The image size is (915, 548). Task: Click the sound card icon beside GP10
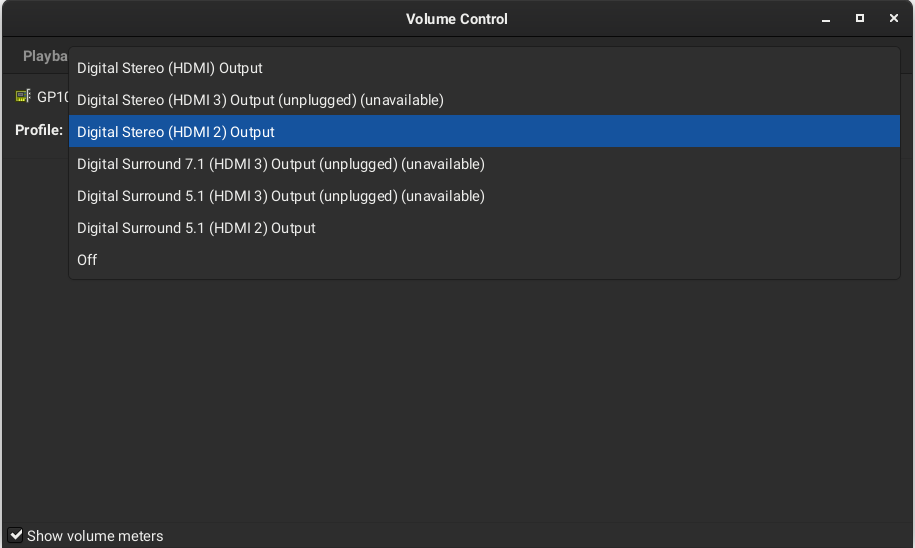(x=23, y=96)
